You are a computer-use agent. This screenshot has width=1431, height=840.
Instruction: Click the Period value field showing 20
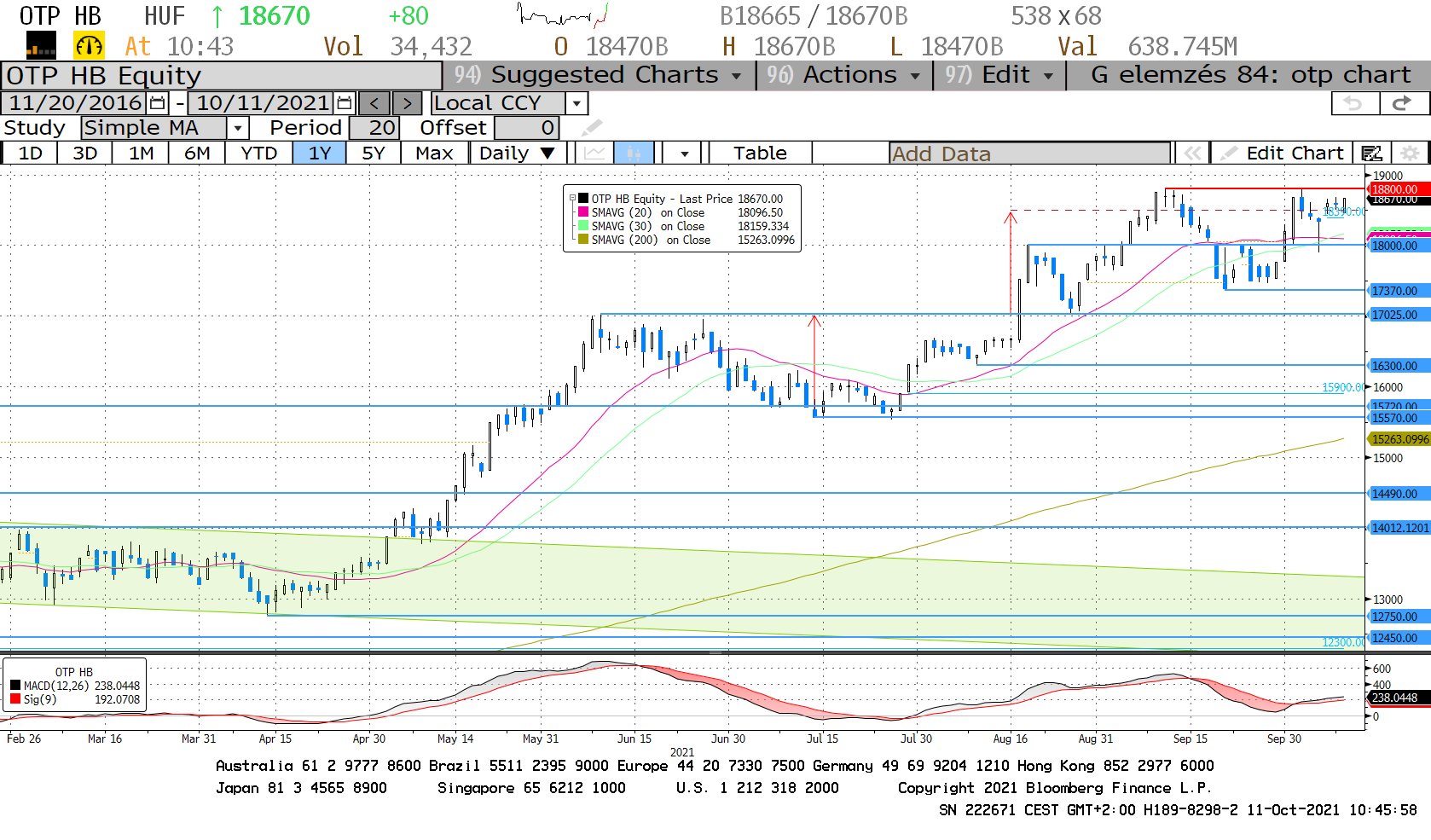pyautogui.click(x=373, y=128)
